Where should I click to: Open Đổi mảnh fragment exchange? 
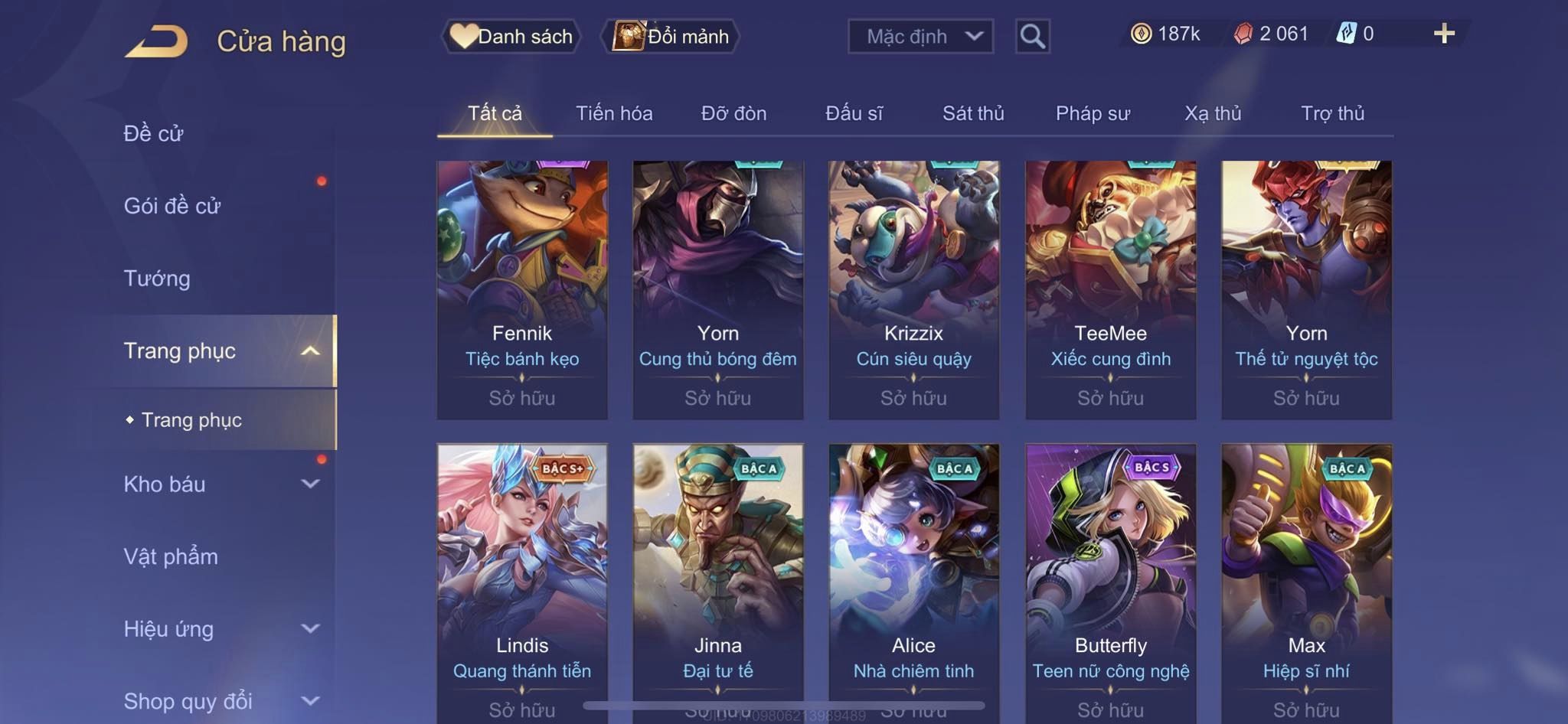pyautogui.click(x=671, y=36)
